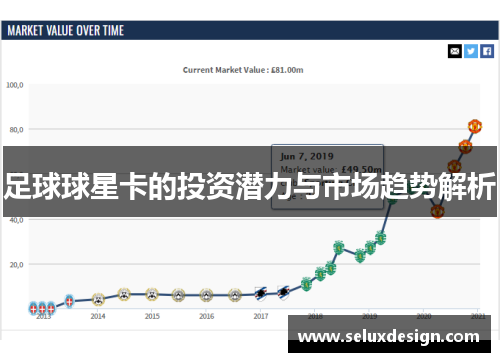Click the Jun 7, 2019 tooltip box

[327, 177]
